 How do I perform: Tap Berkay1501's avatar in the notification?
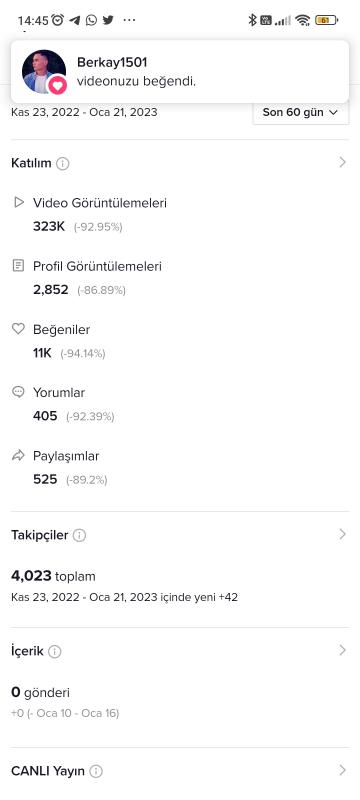click(x=44, y=71)
